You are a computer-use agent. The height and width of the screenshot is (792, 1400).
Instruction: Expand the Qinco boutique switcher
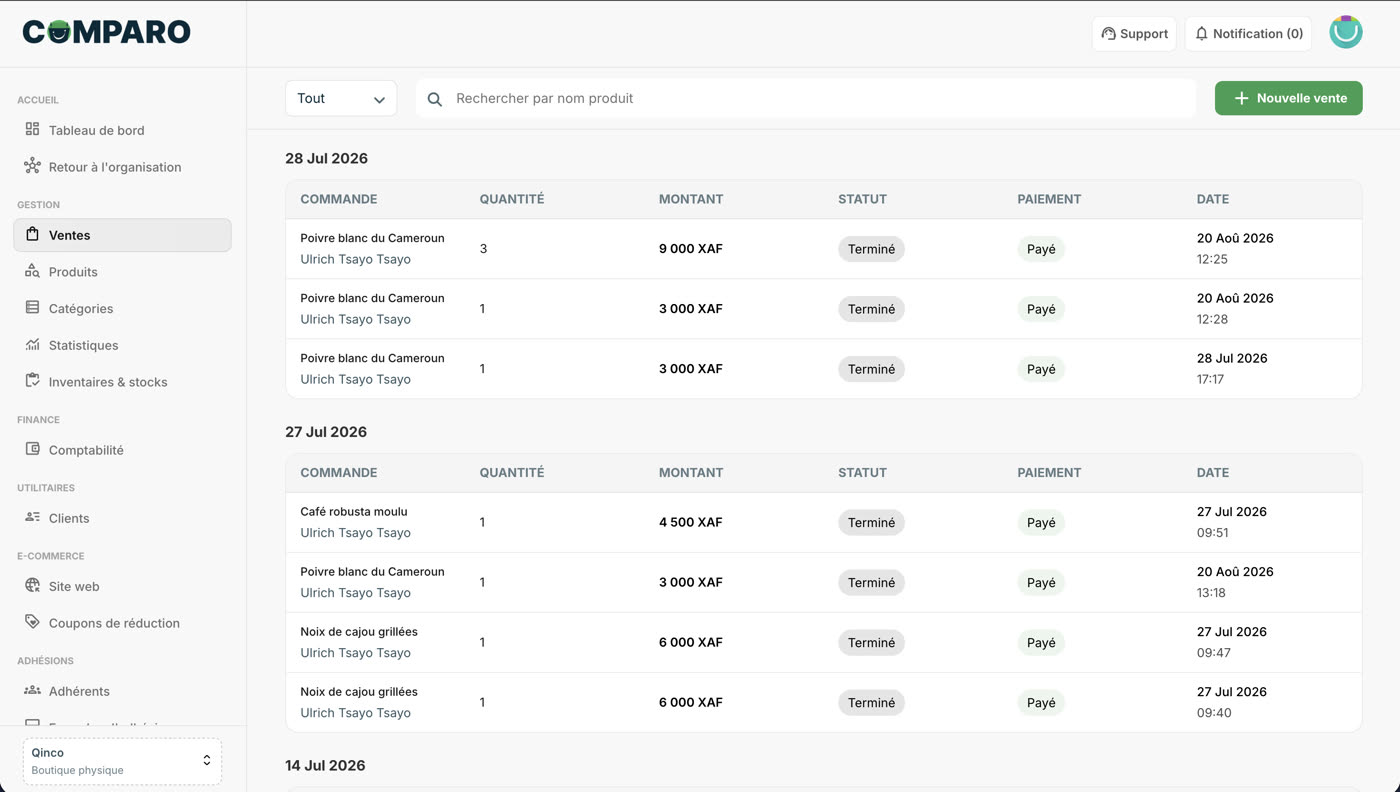click(x=122, y=761)
